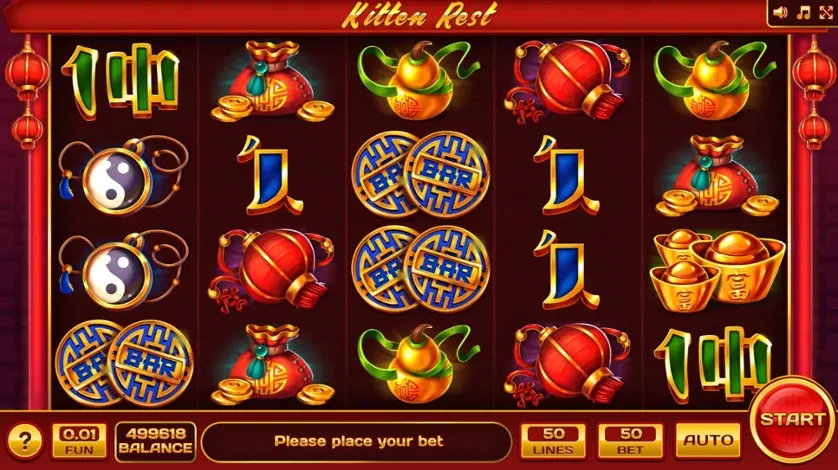Screen dimensions: 838x470
Task: Enable AUTO spin mode
Action: point(708,441)
